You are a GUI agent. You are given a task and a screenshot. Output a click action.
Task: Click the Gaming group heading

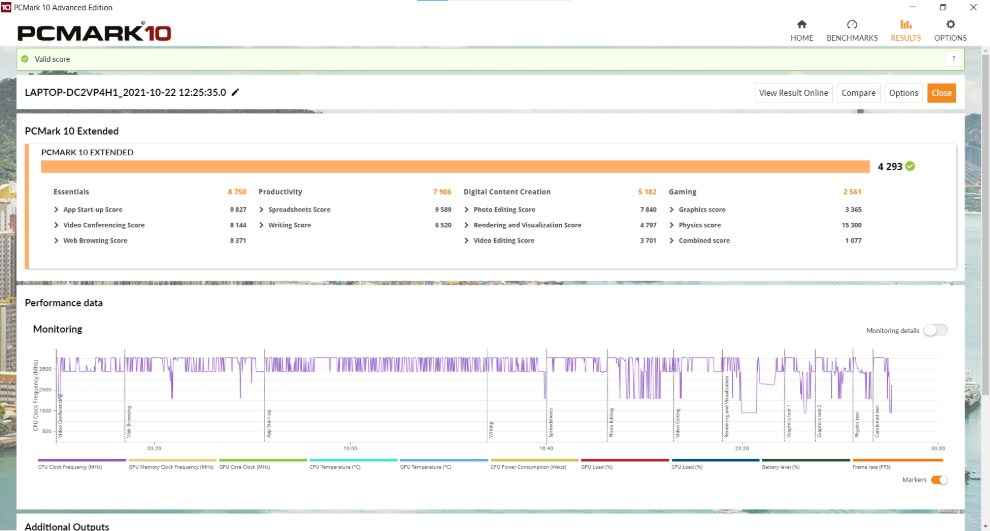[683, 191]
